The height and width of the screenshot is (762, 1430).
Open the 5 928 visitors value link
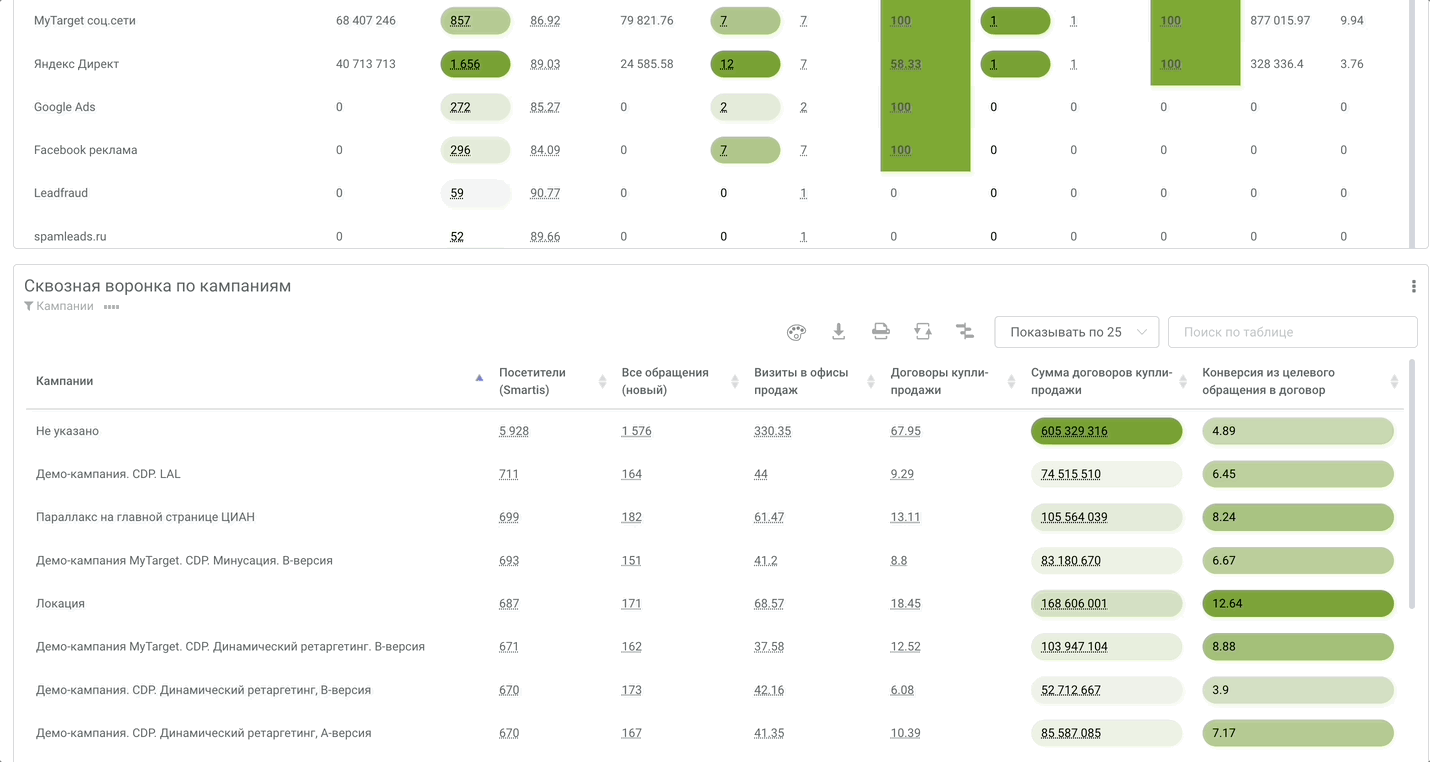click(x=514, y=431)
